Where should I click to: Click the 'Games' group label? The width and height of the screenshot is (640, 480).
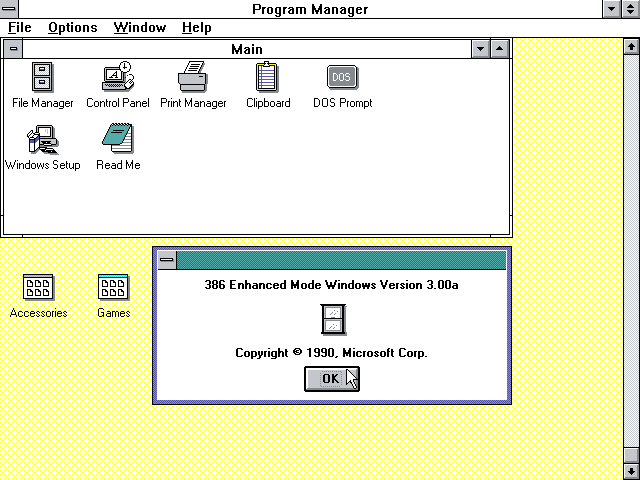point(113,313)
